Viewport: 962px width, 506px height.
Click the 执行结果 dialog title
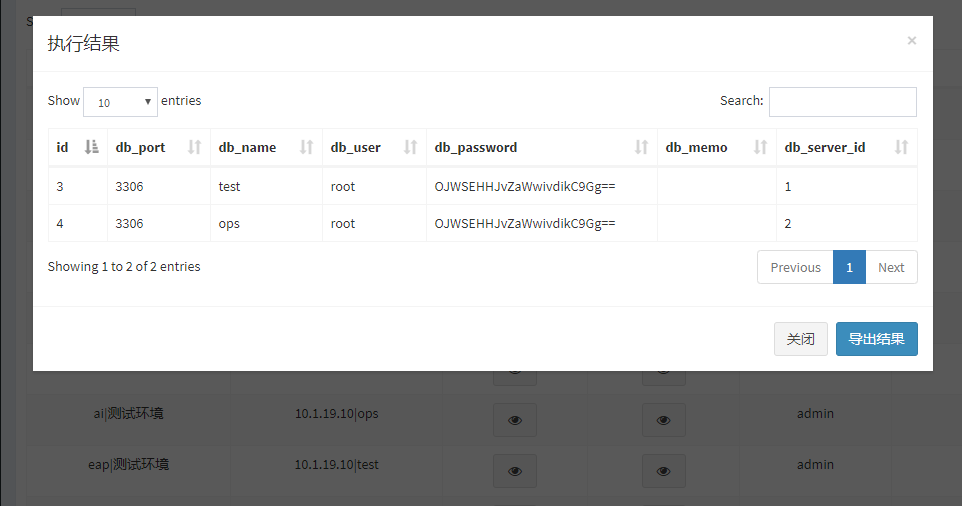tap(83, 44)
